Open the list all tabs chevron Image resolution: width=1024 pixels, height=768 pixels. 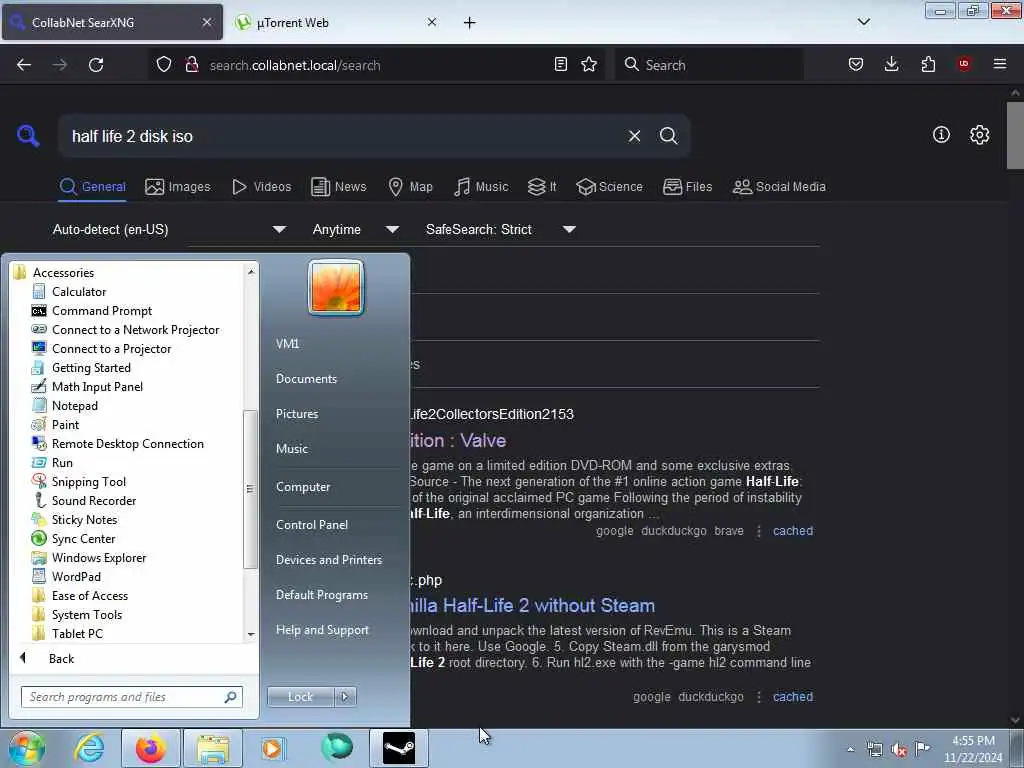click(863, 22)
